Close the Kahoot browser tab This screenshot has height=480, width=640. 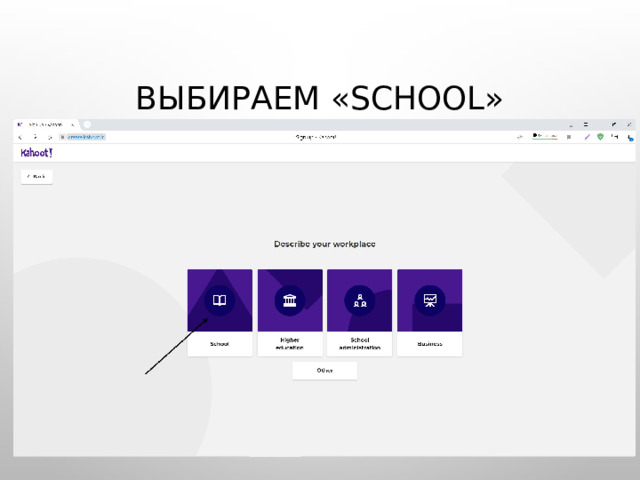tap(73, 124)
